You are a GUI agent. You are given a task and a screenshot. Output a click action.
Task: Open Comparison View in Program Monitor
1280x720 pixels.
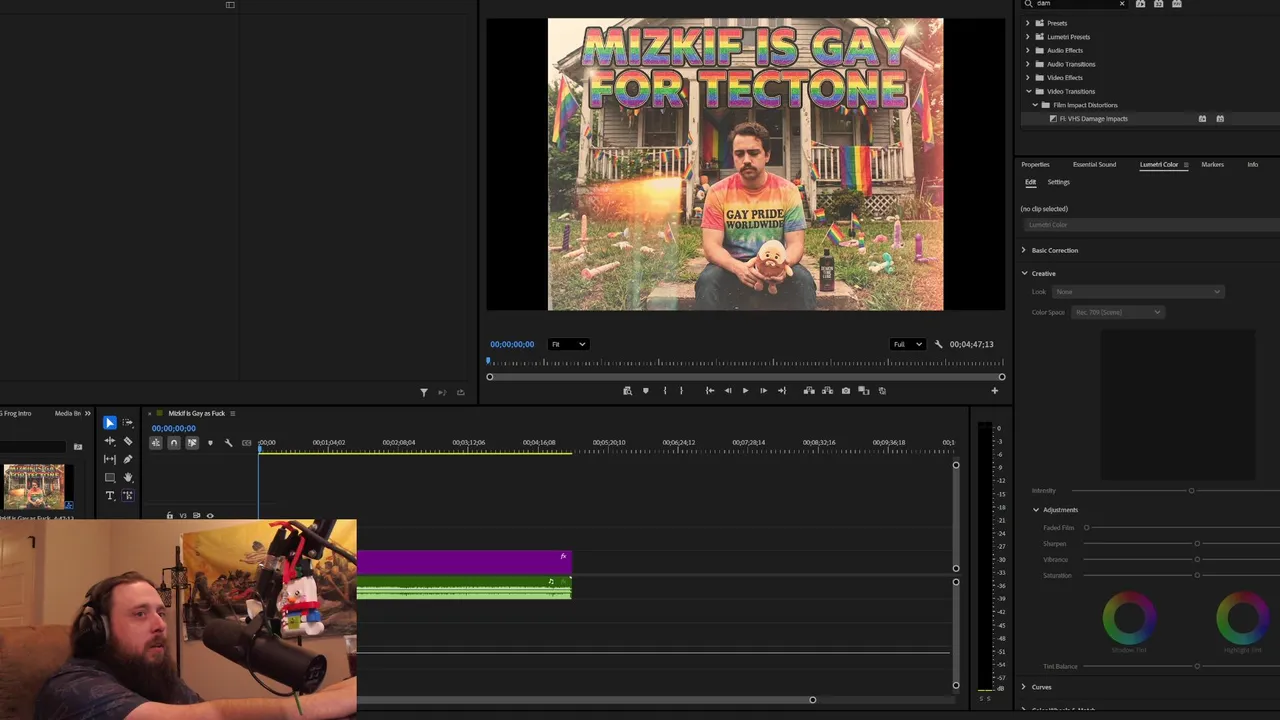point(864,391)
